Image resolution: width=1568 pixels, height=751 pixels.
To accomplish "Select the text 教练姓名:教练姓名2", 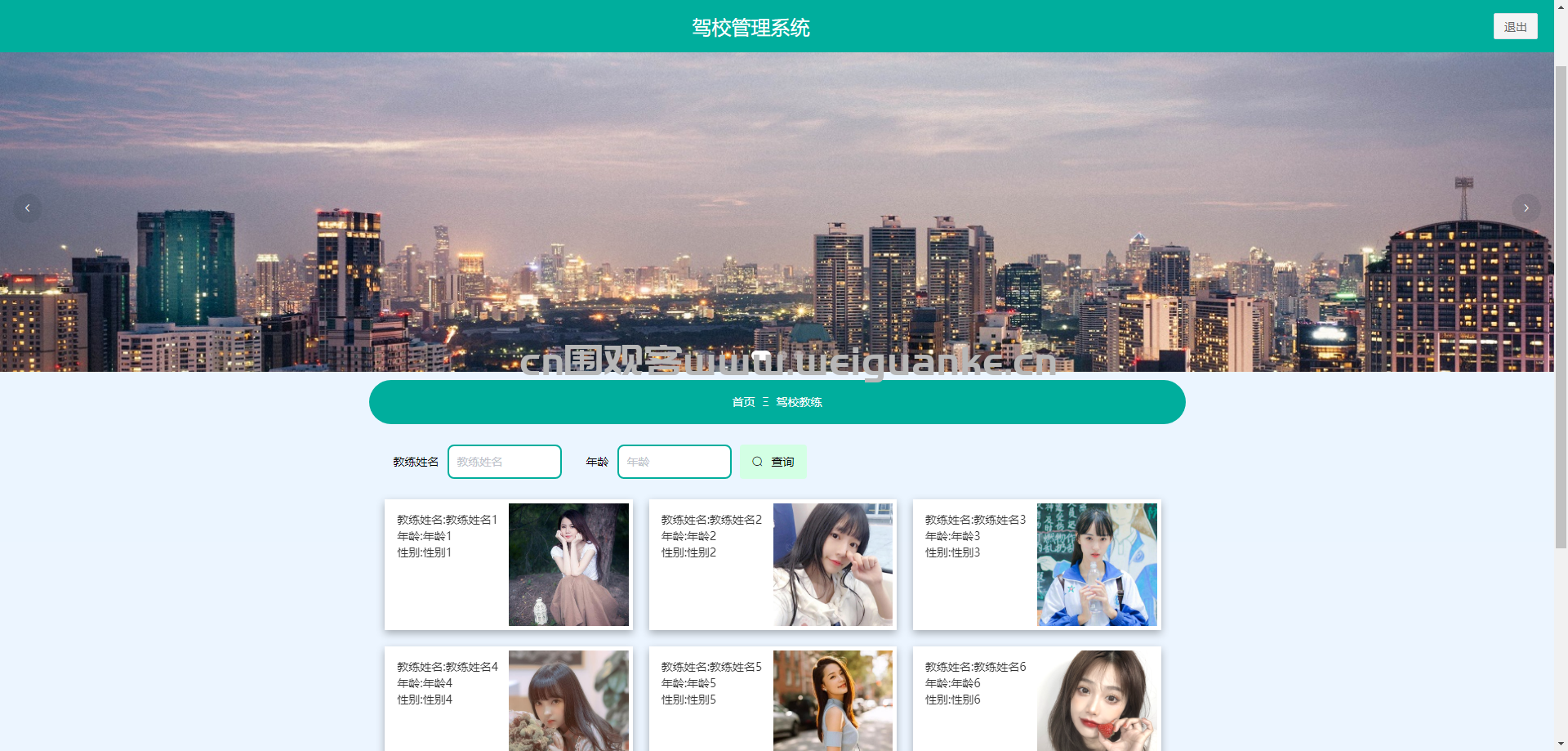I will tap(711, 520).
